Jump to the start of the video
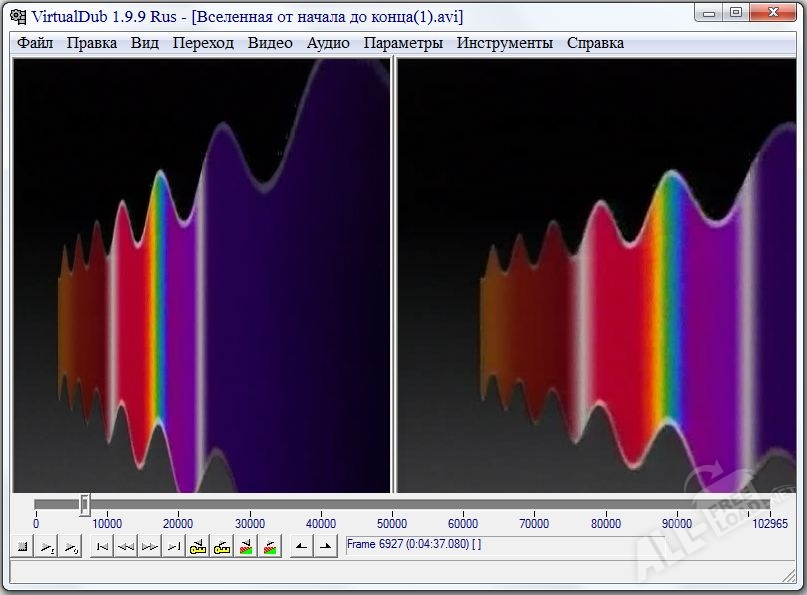 101,547
